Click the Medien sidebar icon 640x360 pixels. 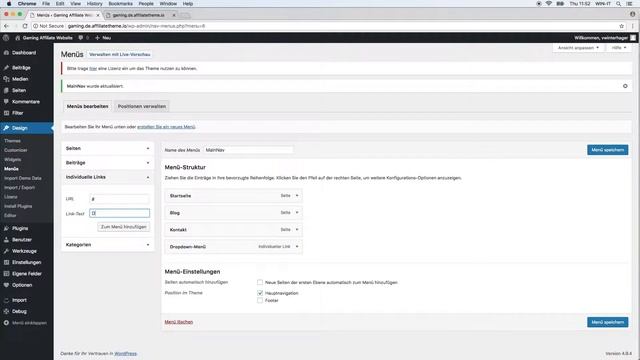pos(6,79)
